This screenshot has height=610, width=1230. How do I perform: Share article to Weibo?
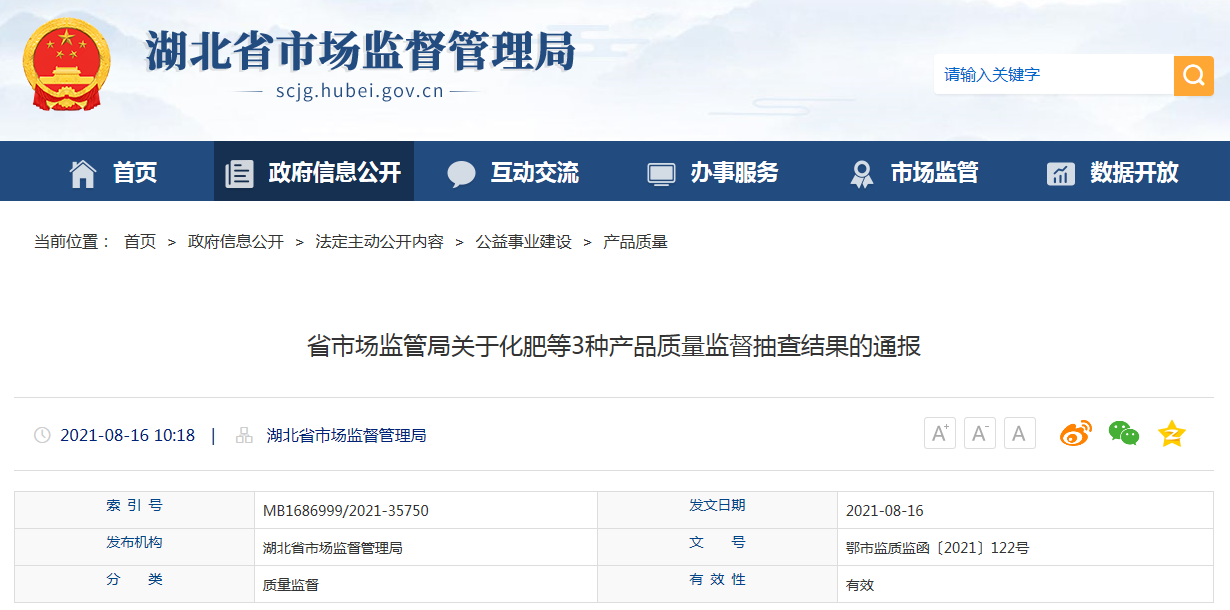[1076, 434]
